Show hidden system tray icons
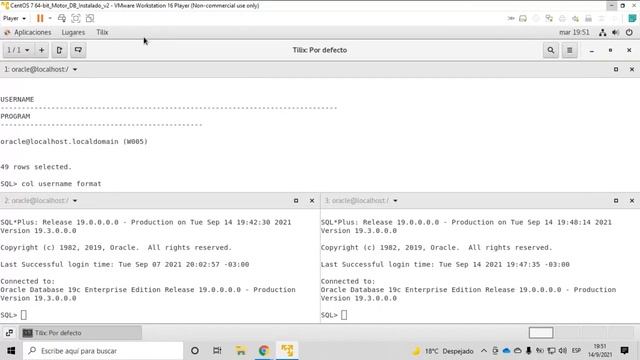This screenshot has width=640, height=360. tap(484, 351)
